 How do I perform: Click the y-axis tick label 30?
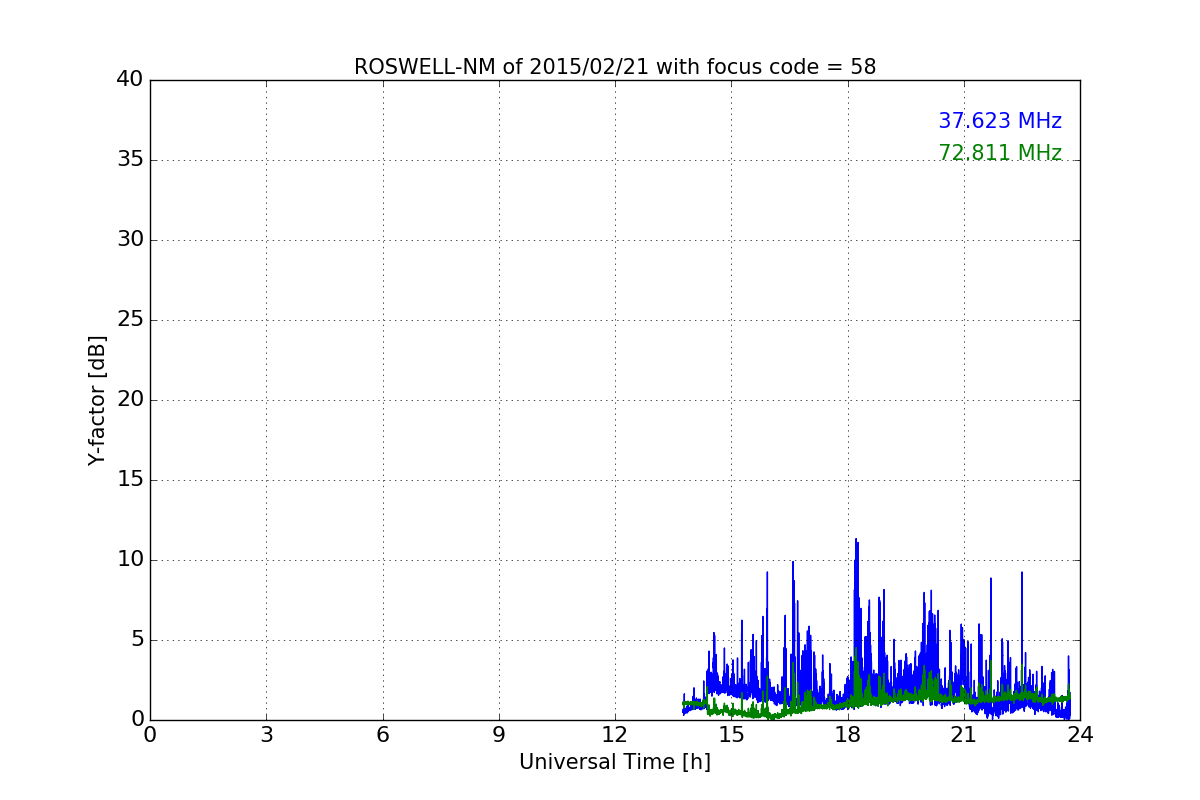coord(130,240)
